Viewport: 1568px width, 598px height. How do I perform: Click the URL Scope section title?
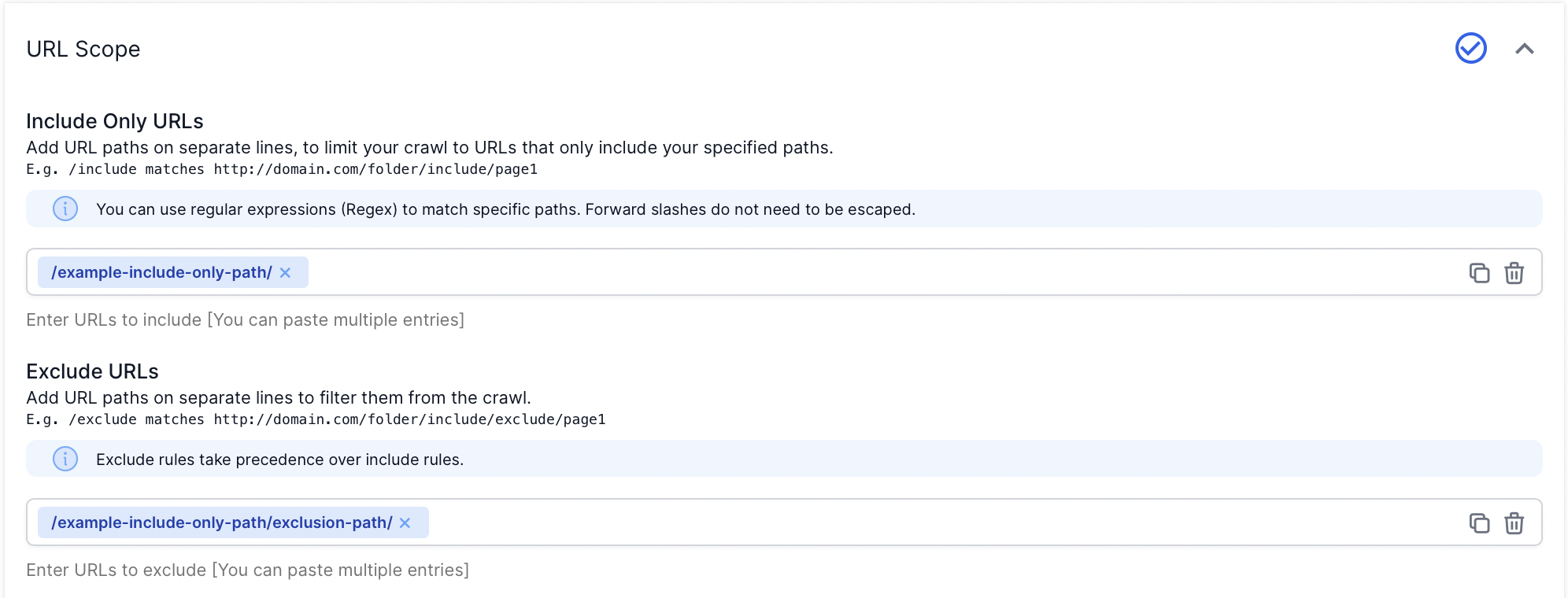[83, 49]
